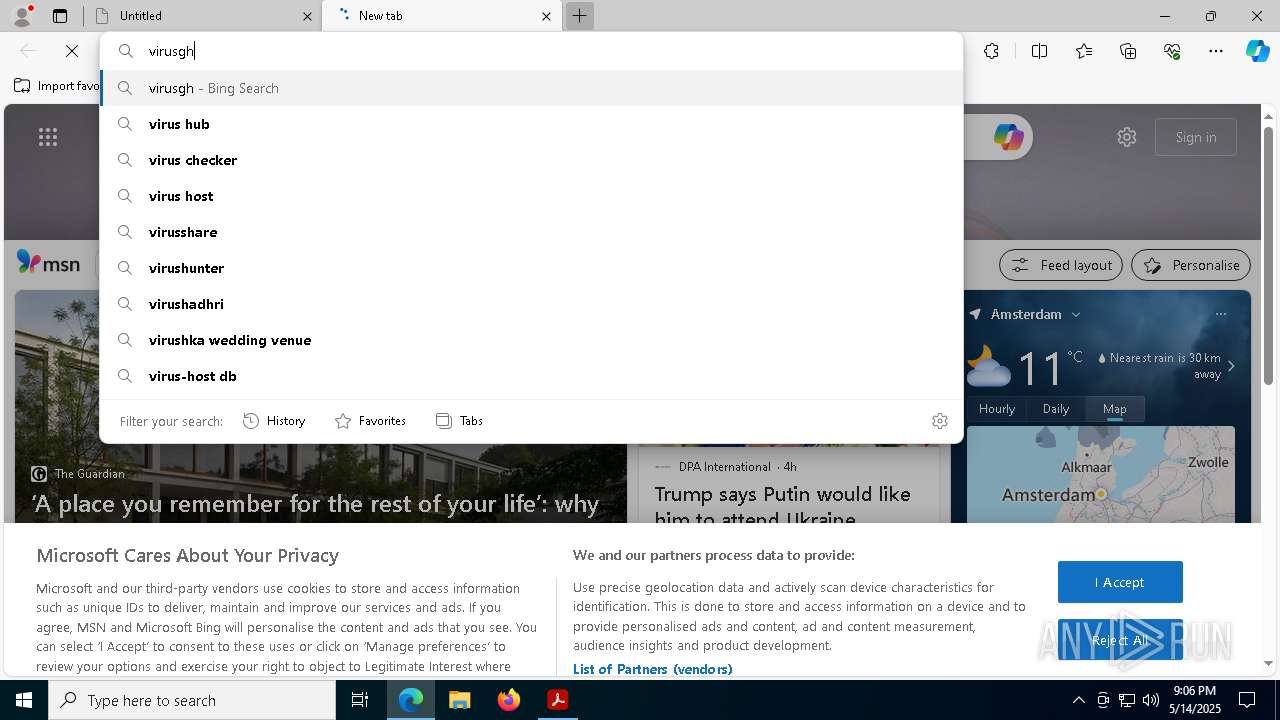Viewport: 1280px width, 720px height.
Task: Open Browser essentials heart icon
Action: [x=1172, y=51]
